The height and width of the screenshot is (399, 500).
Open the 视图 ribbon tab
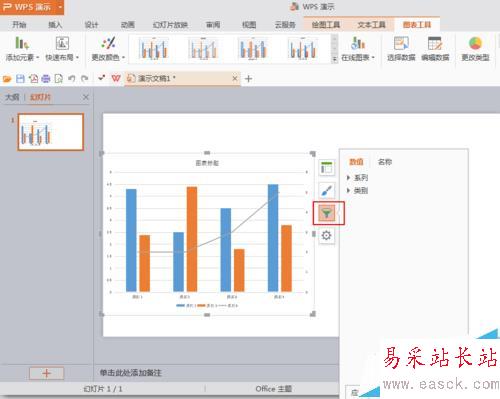[x=249, y=25]
